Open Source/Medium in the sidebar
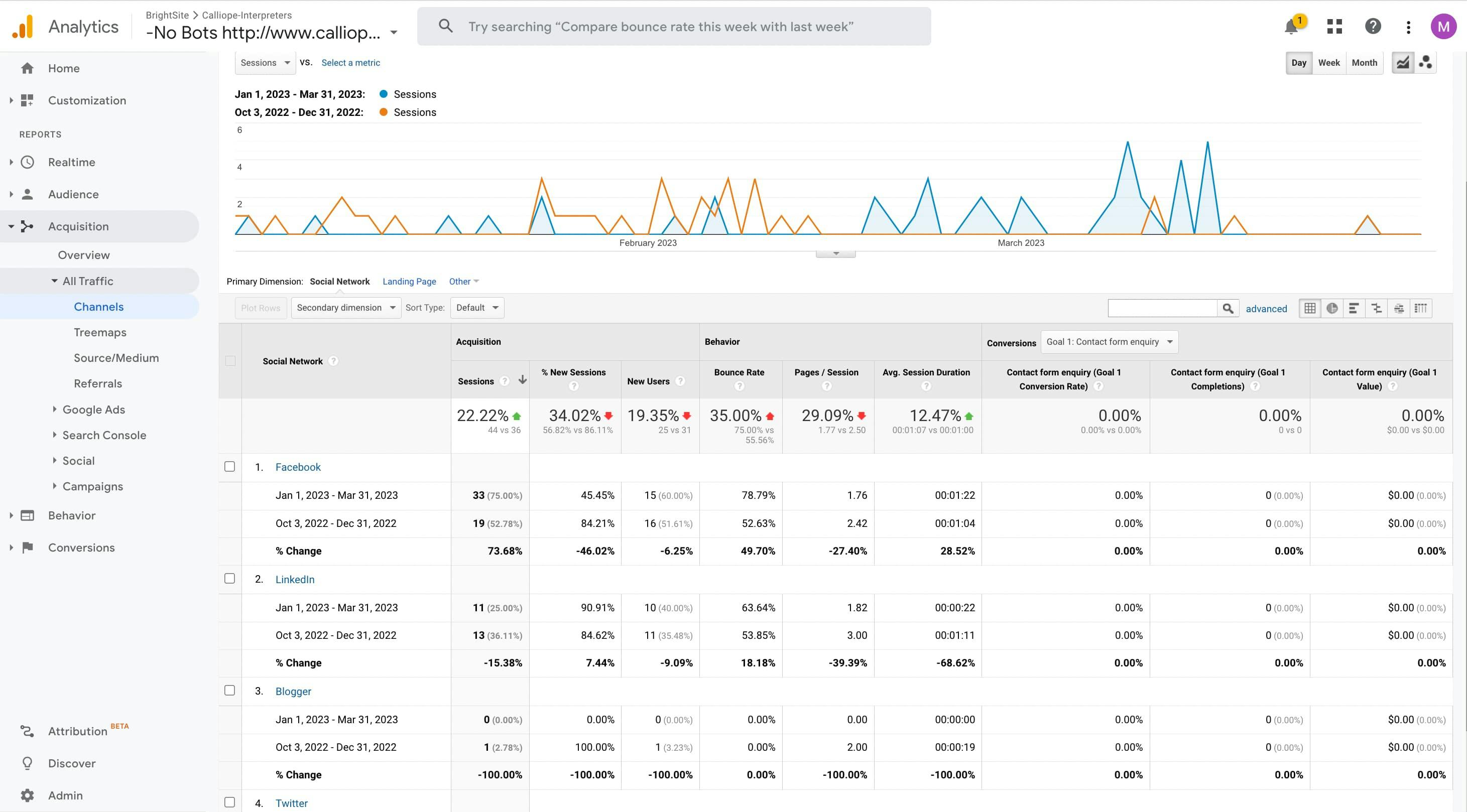This screenshot has height=812, width=1467. pyautogui.click(x=116, y=358)
